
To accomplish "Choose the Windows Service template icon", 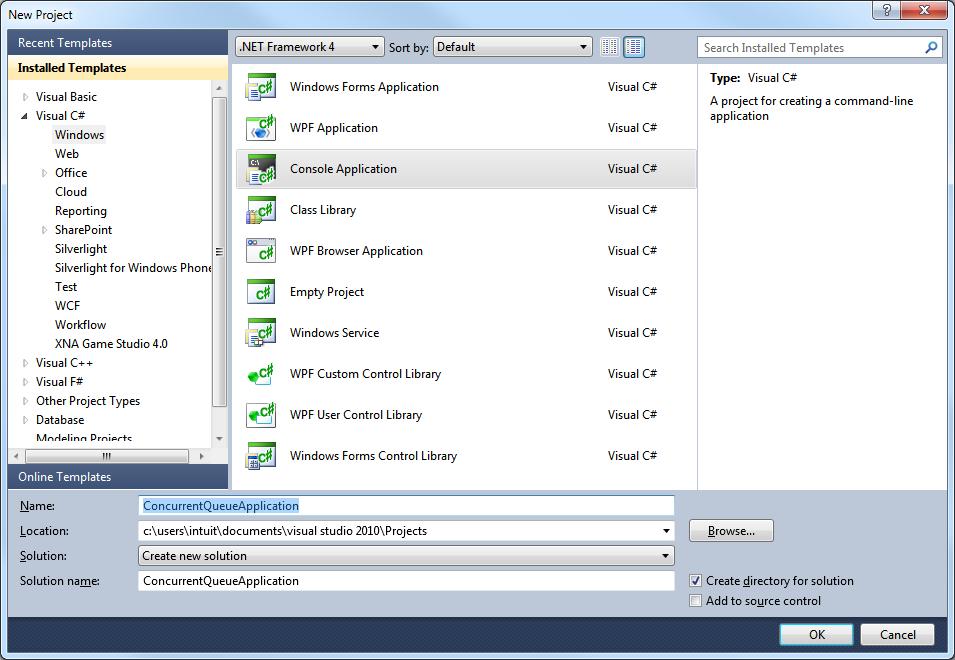I will [x=261, y=333].
